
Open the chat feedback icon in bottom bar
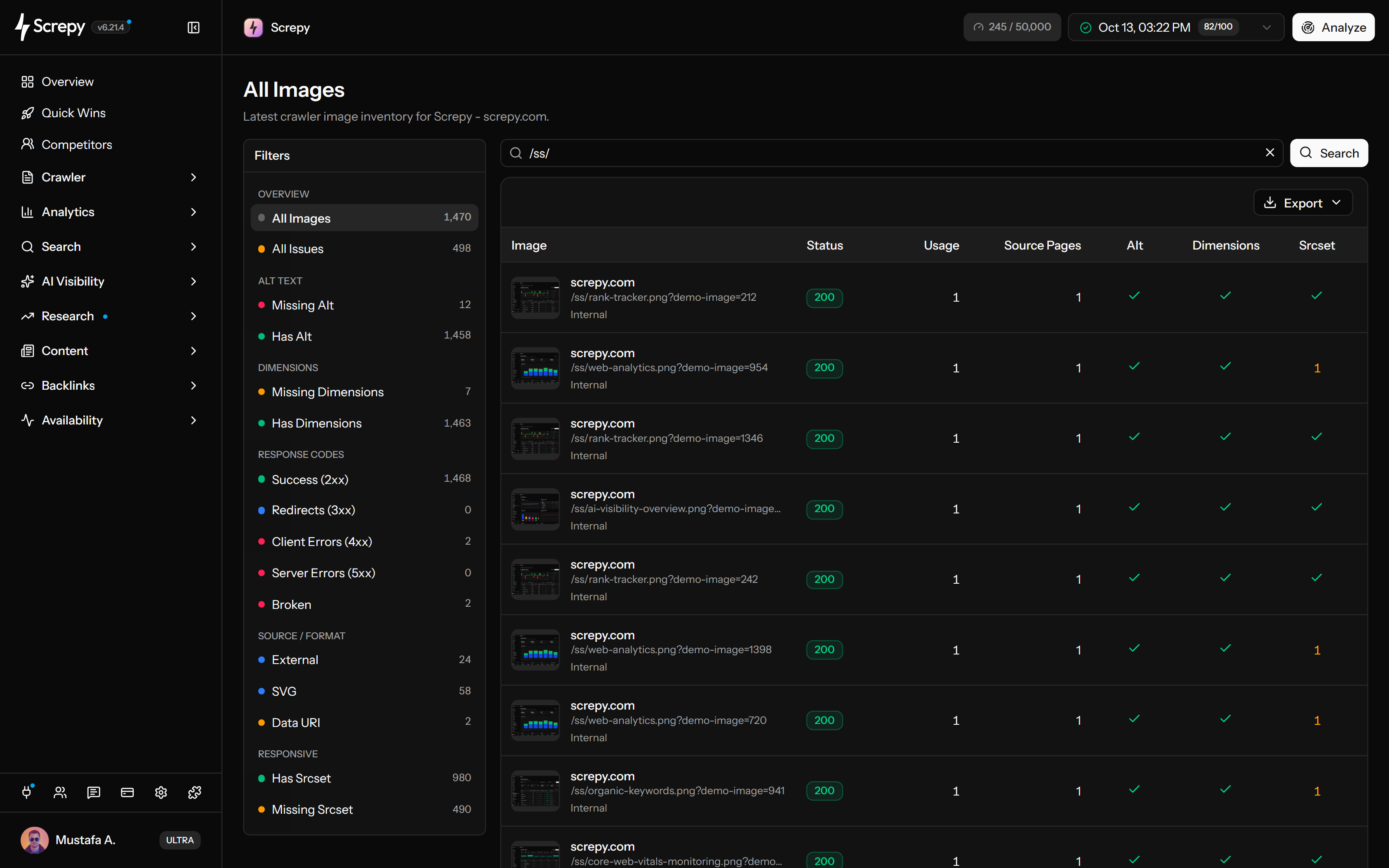click(x=94, y=792)
